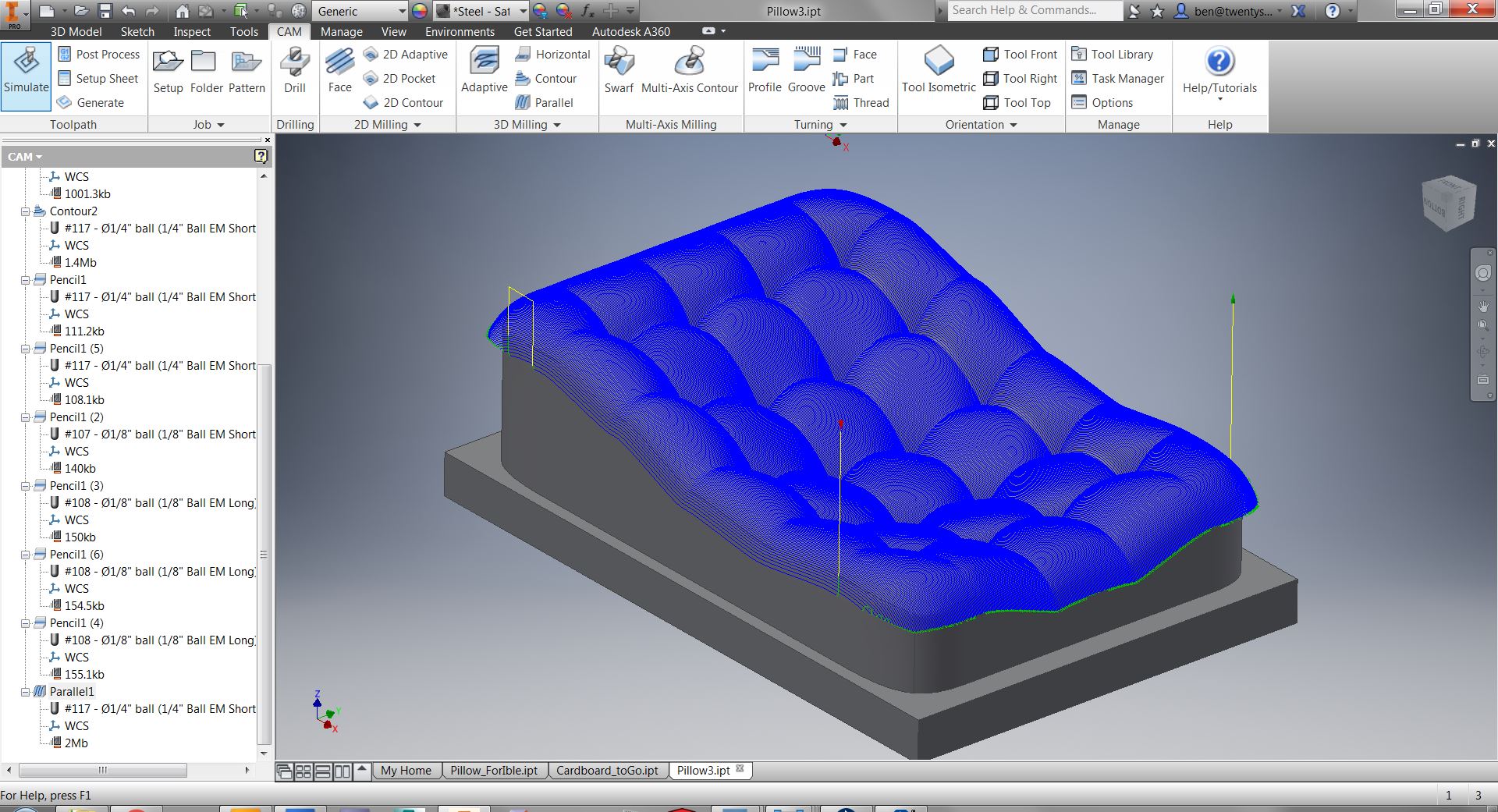This screenshot has width=1498, height=812.
Task: Click the Search Help & Commands field
Action: pos(1035,11)
